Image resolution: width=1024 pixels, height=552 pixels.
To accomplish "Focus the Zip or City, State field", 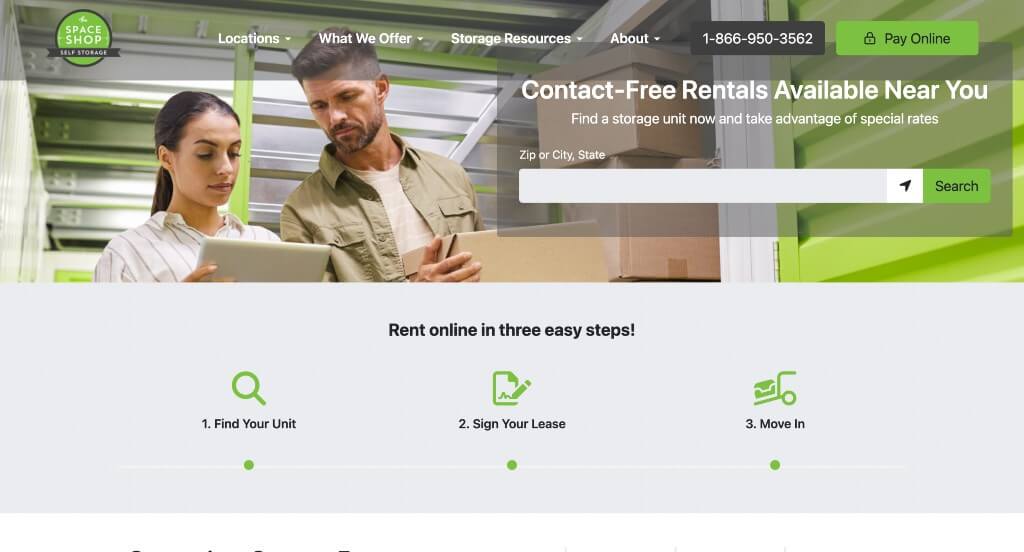I will point(703,186).
